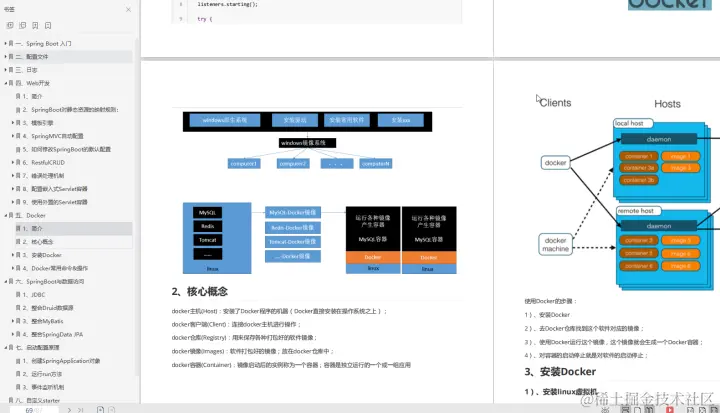
Task: Click the 'docker' client box
Action: click(x=556, y=163)
